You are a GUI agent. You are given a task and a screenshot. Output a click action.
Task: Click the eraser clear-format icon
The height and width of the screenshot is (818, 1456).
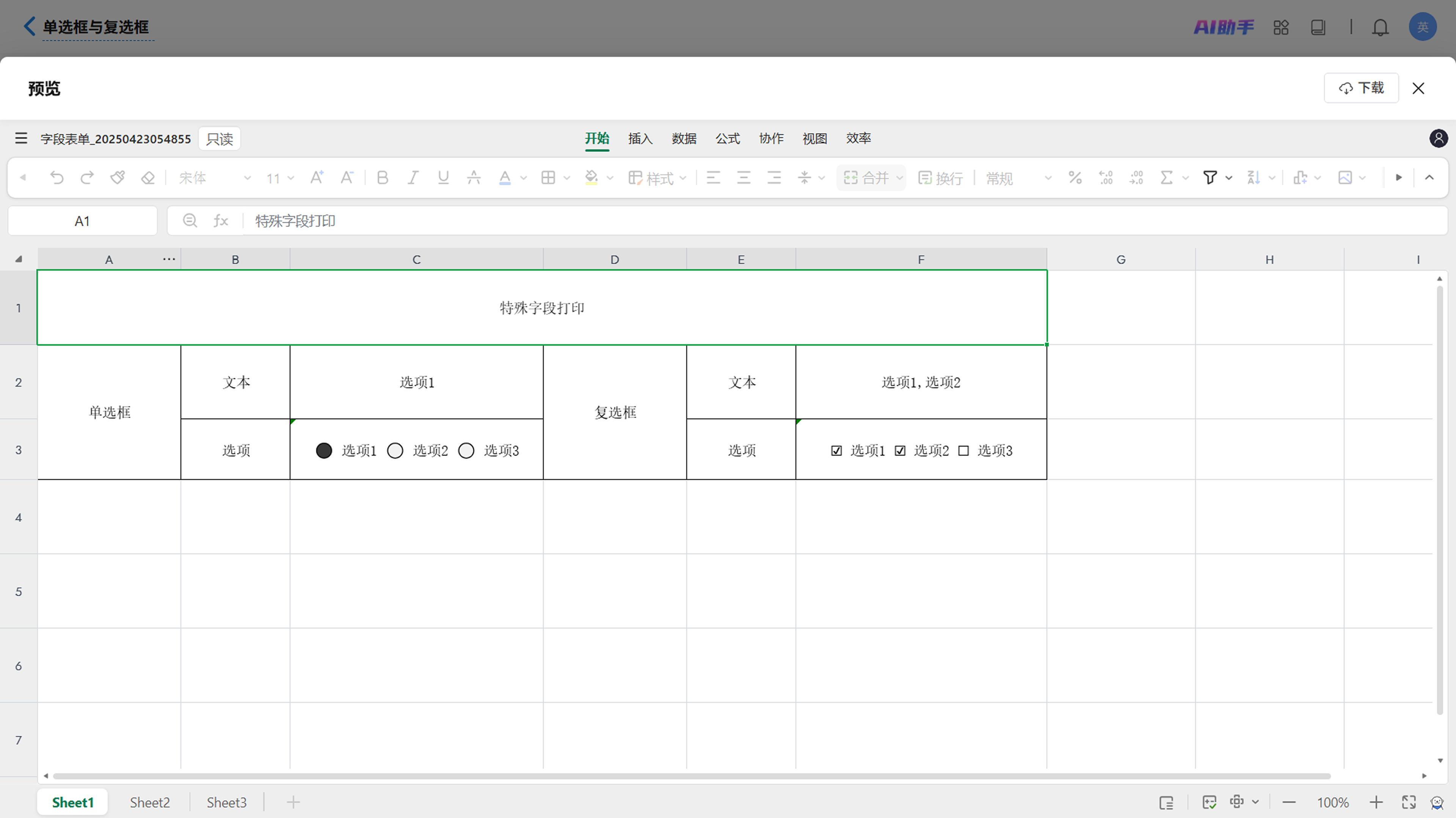tap(147, 178)
